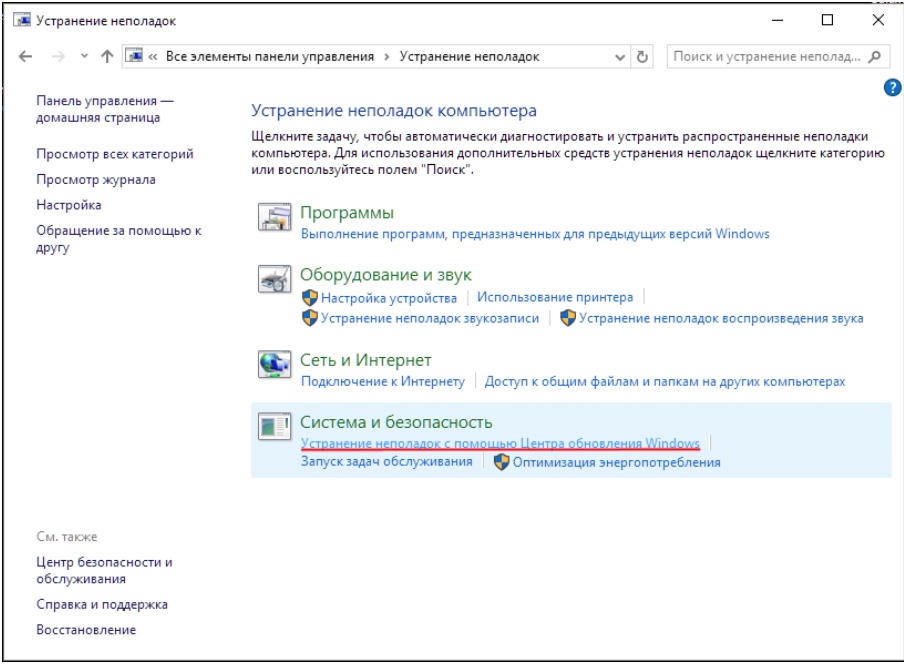This screenshot has width=904, height=666.
Task: Click the window icon in title bar
Action: point(22,21)
